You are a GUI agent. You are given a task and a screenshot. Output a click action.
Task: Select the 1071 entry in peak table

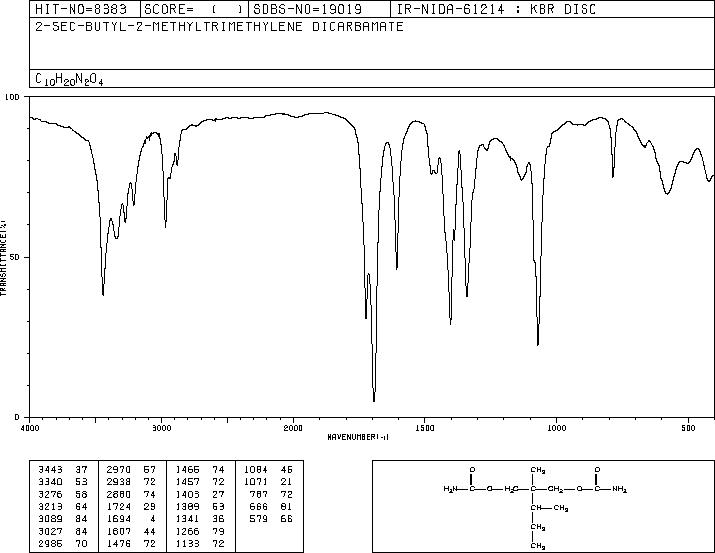pos(256,481)
